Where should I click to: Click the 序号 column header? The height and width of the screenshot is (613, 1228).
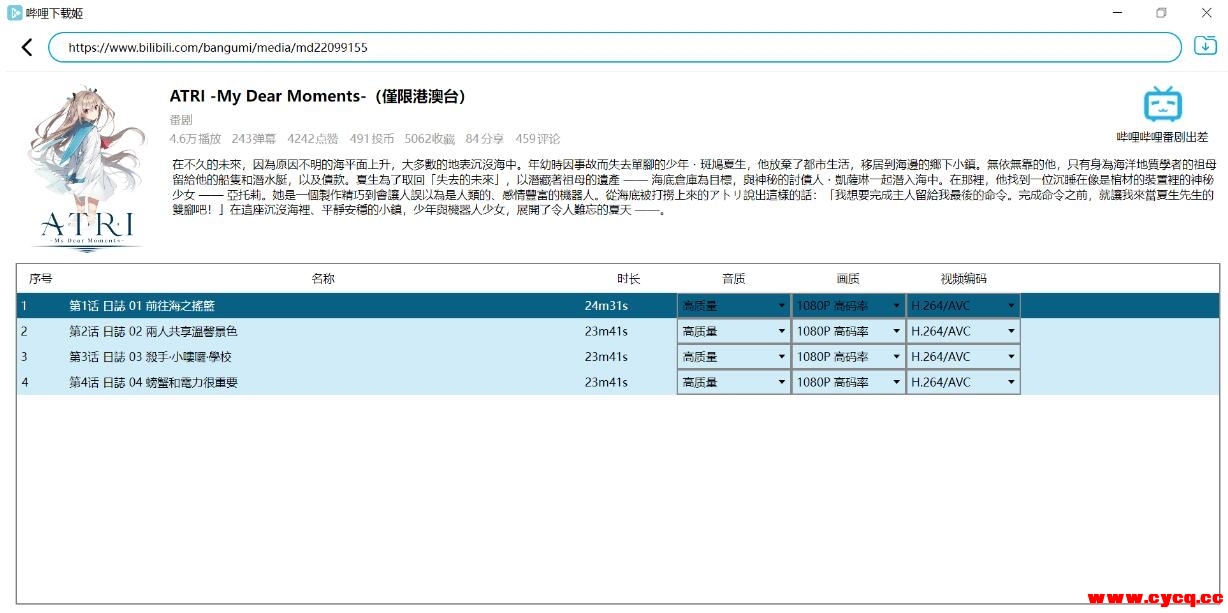point(40,278)
